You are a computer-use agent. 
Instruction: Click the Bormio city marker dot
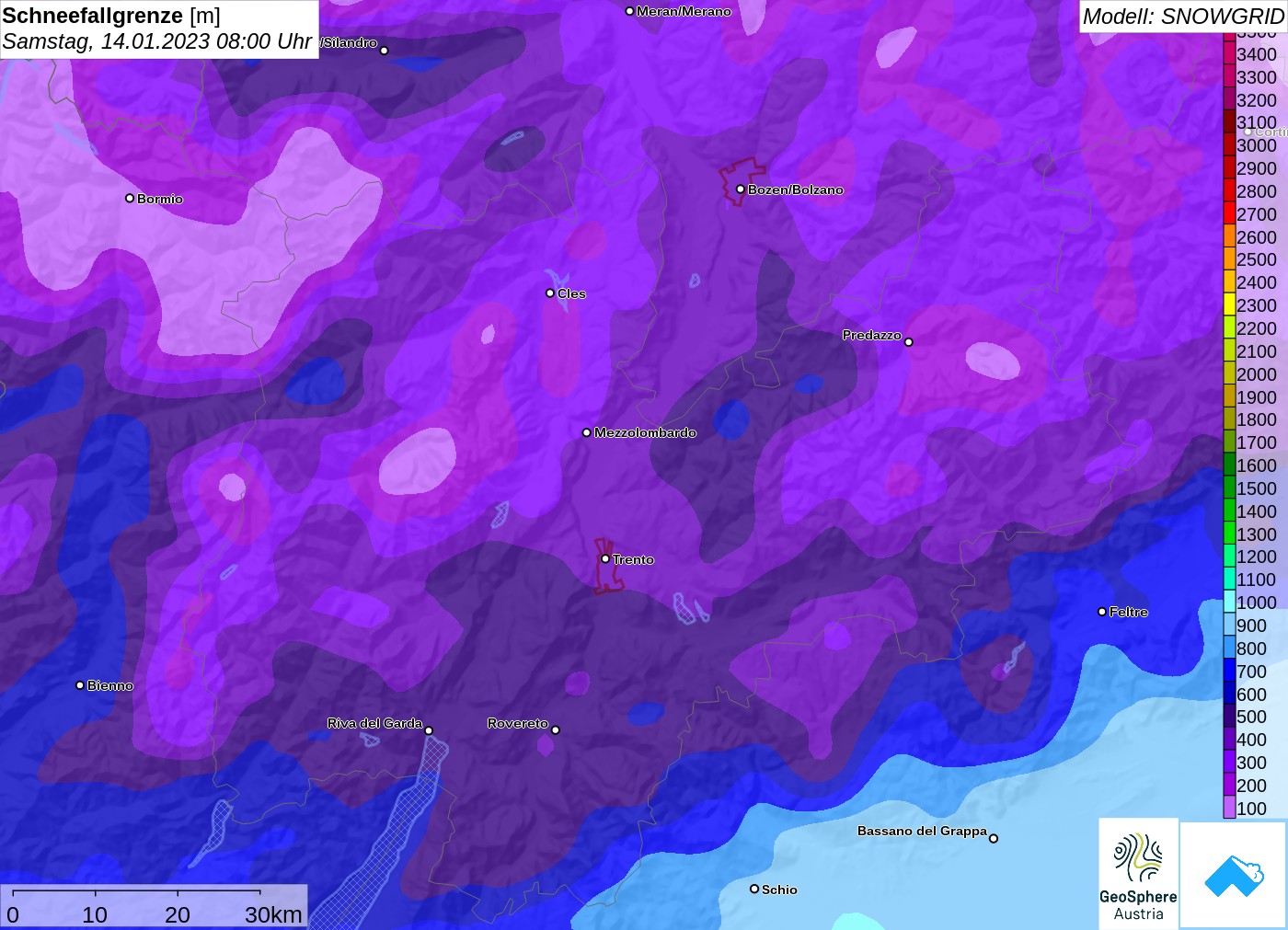130,198
